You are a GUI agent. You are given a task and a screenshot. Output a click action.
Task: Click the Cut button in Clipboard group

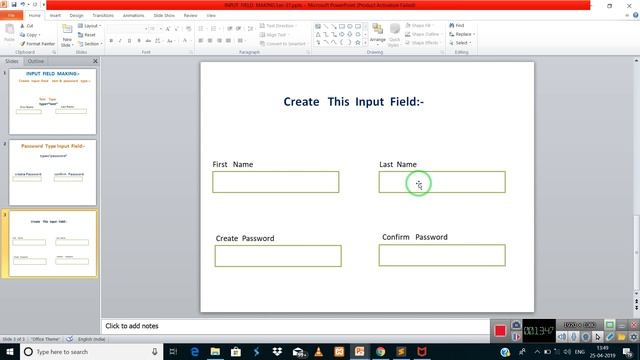tap(27, 26)
